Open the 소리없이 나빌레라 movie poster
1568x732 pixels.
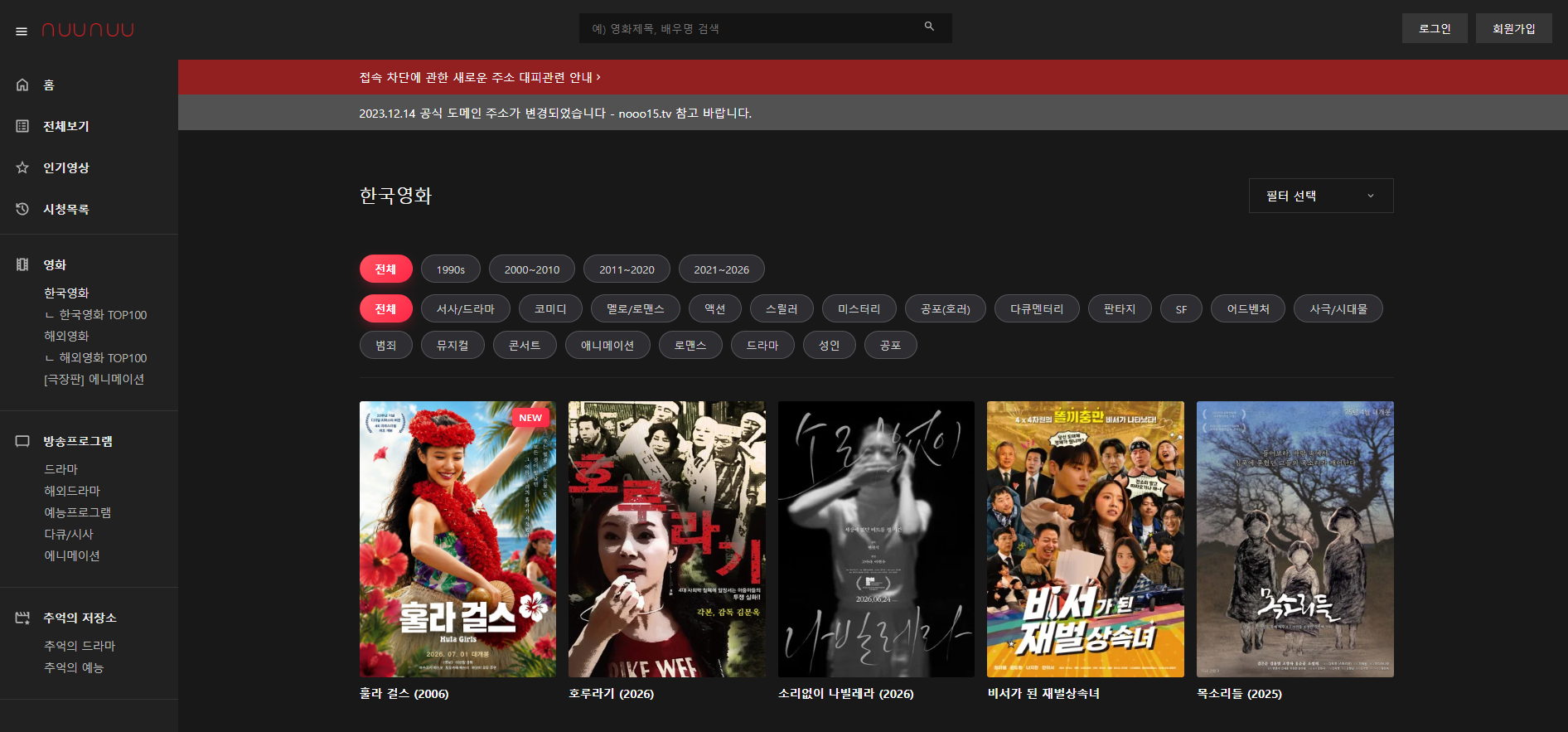pyautogui.click(x=877, y=539)
